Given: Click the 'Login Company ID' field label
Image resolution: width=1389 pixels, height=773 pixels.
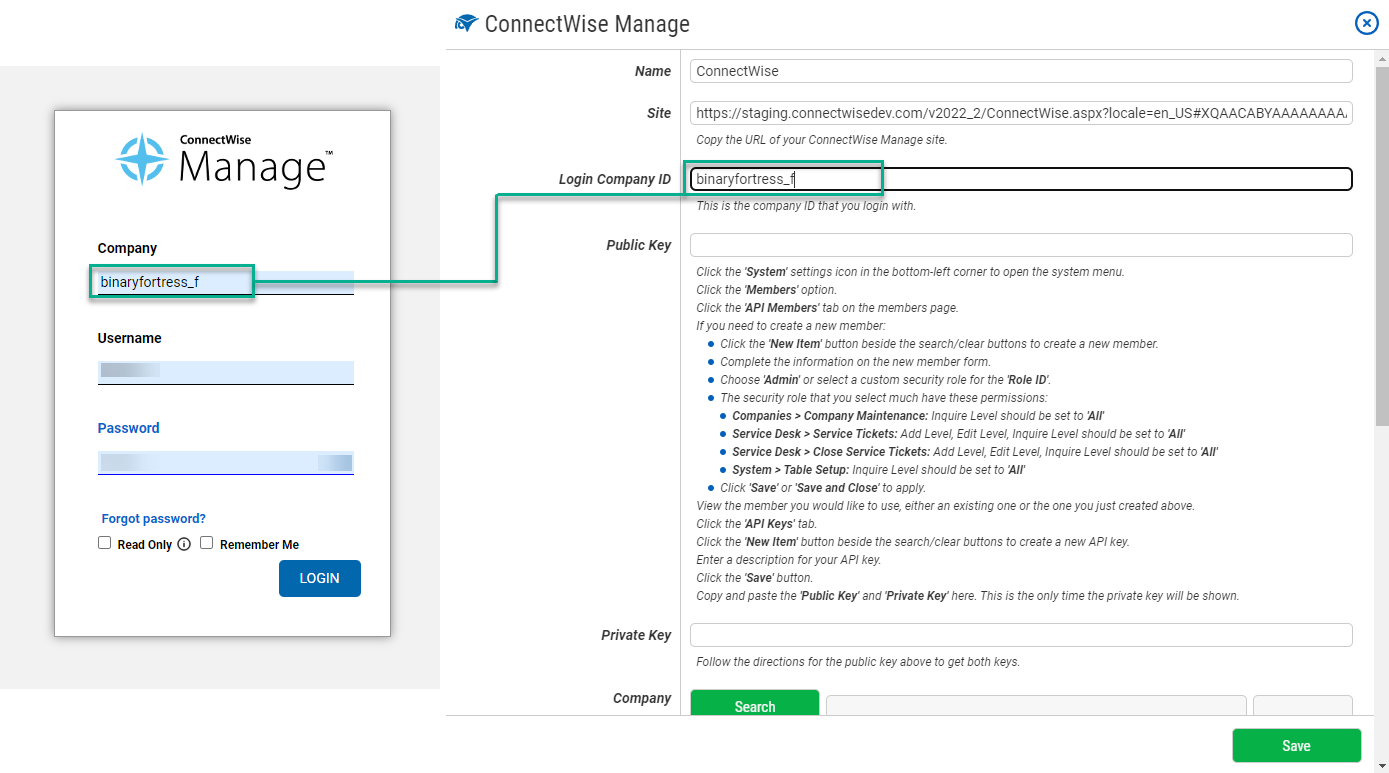Looking at the screenshot, I should coord(614,179).
